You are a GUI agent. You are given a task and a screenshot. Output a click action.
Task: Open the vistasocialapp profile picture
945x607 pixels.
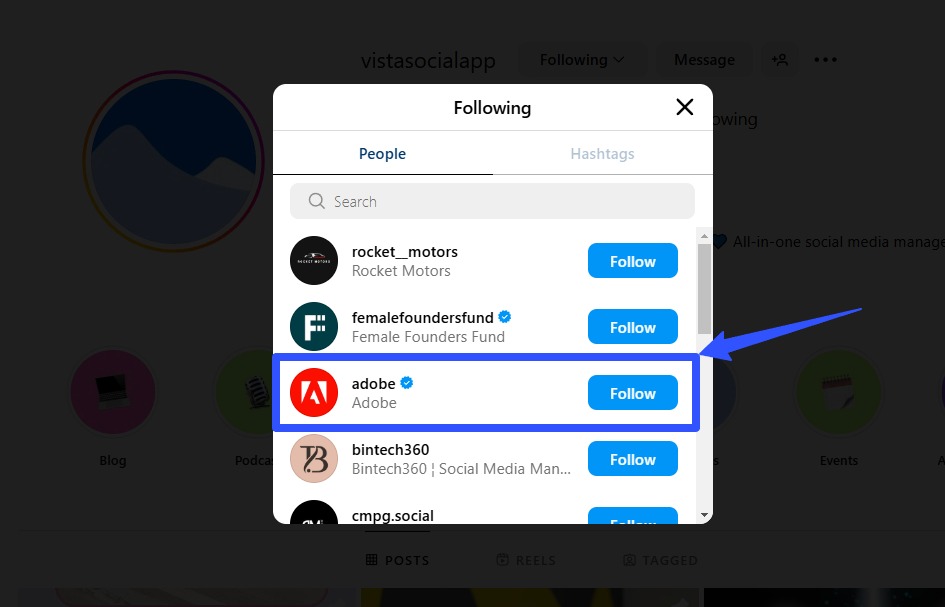tap(174, 160)
